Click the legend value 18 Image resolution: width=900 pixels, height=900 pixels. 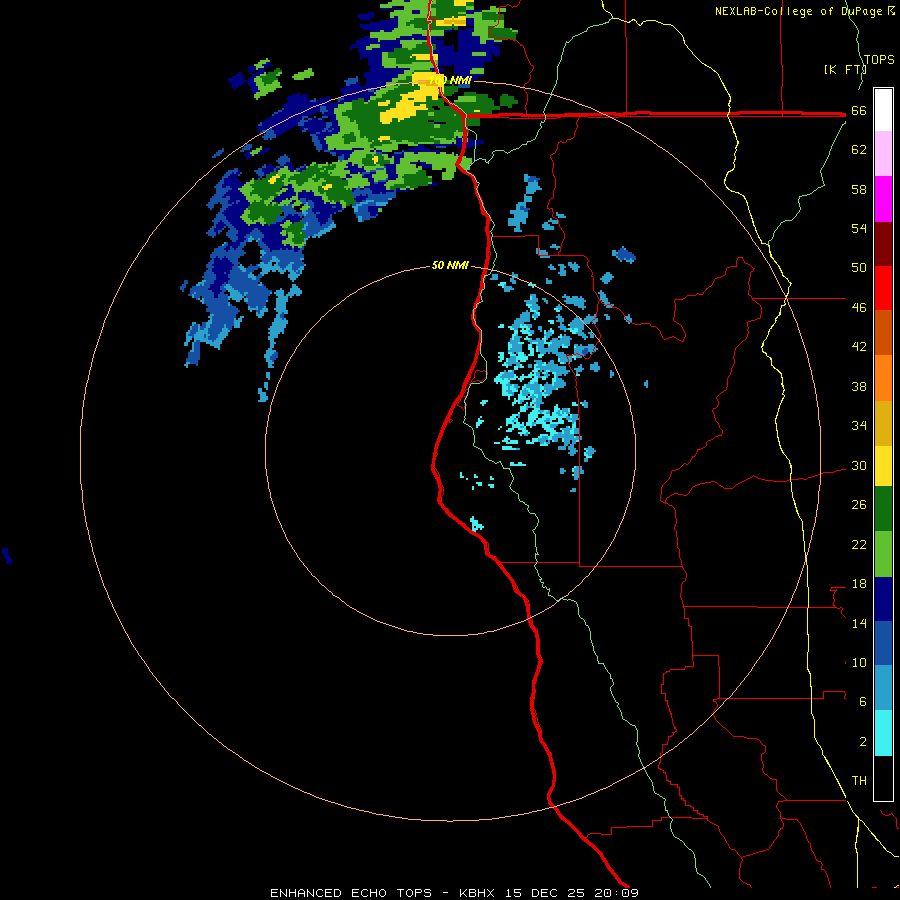859,584
